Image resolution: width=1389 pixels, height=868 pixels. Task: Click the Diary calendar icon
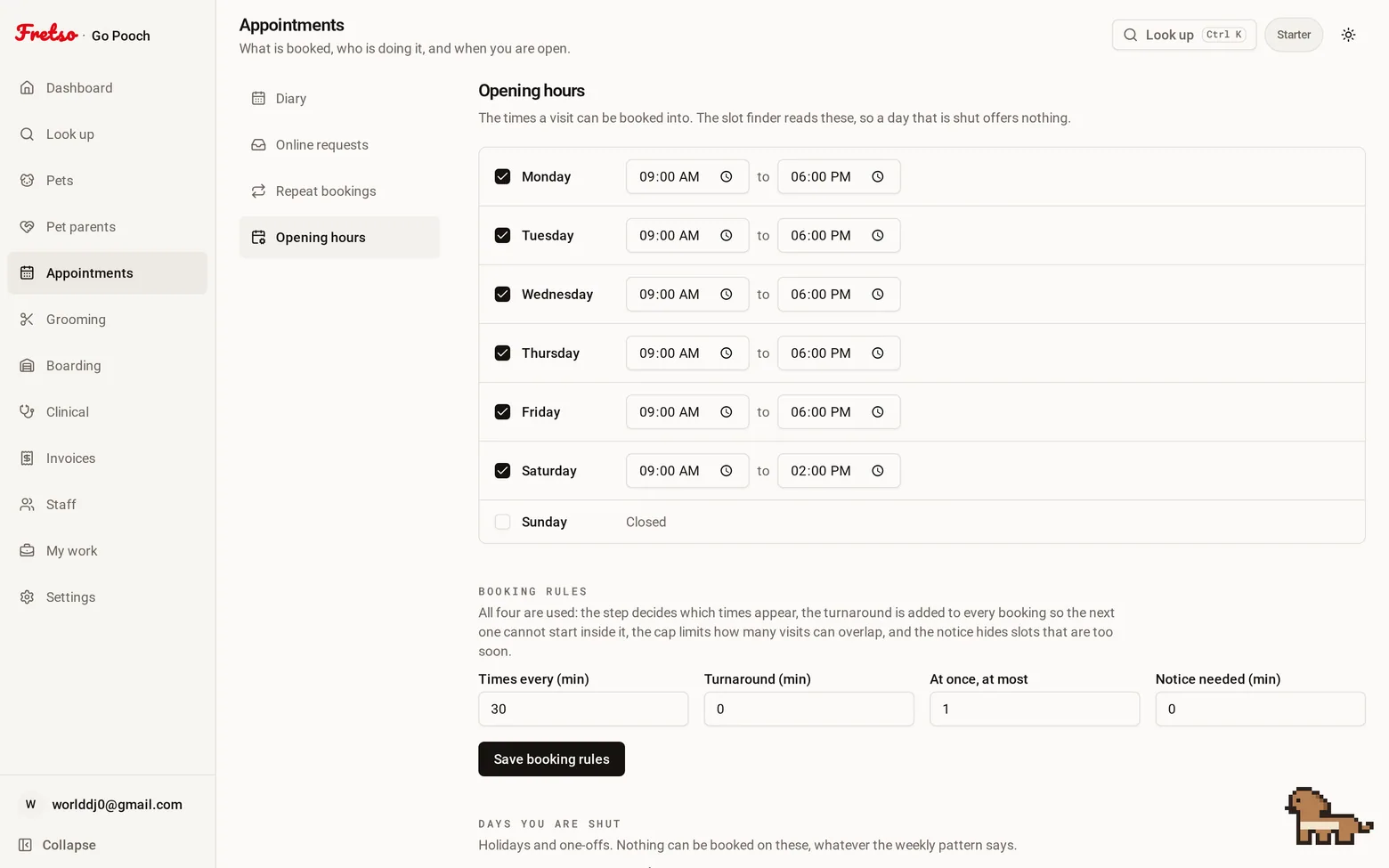[258, 98]
